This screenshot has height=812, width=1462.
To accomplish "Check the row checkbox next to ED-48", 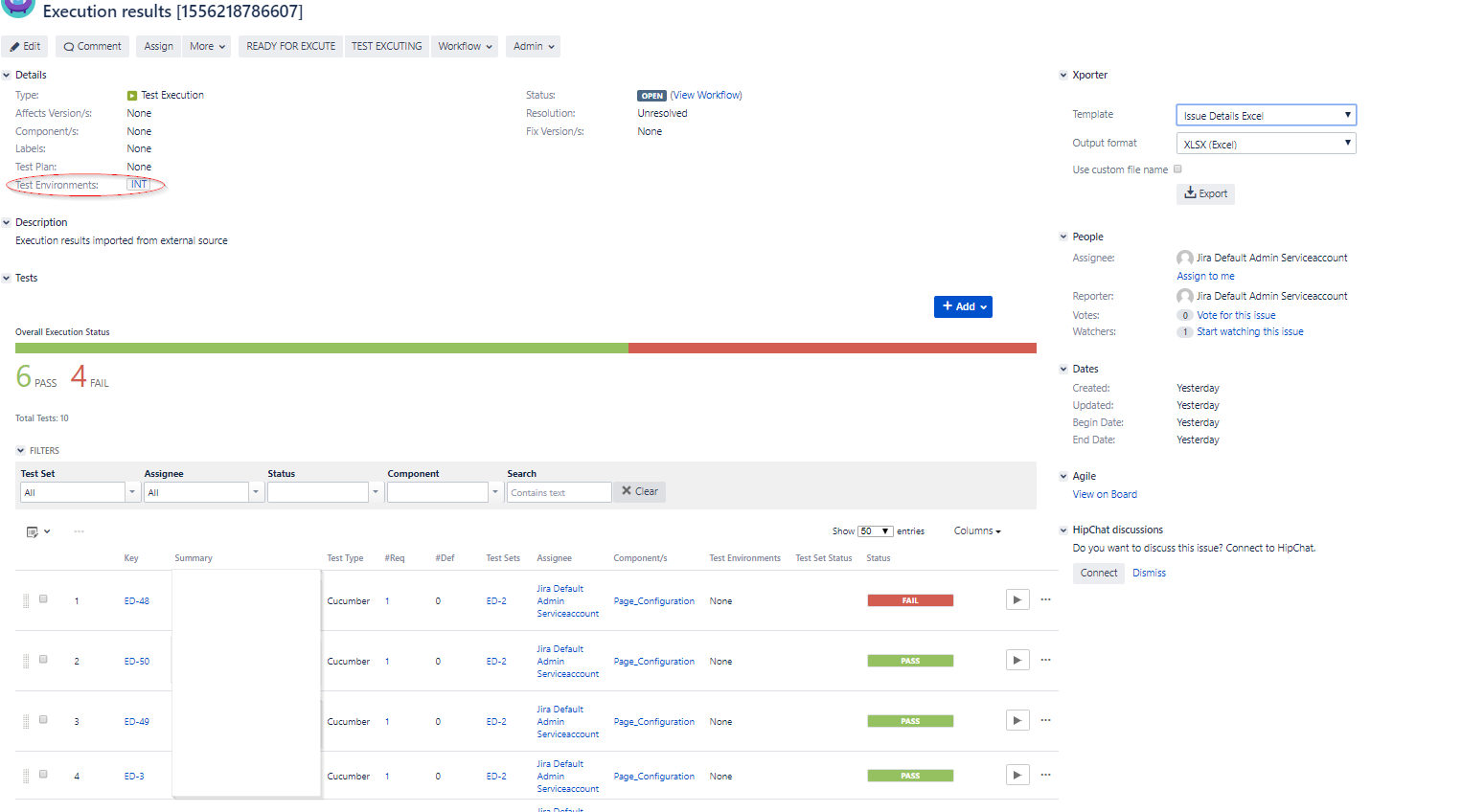I will (43, 598).
